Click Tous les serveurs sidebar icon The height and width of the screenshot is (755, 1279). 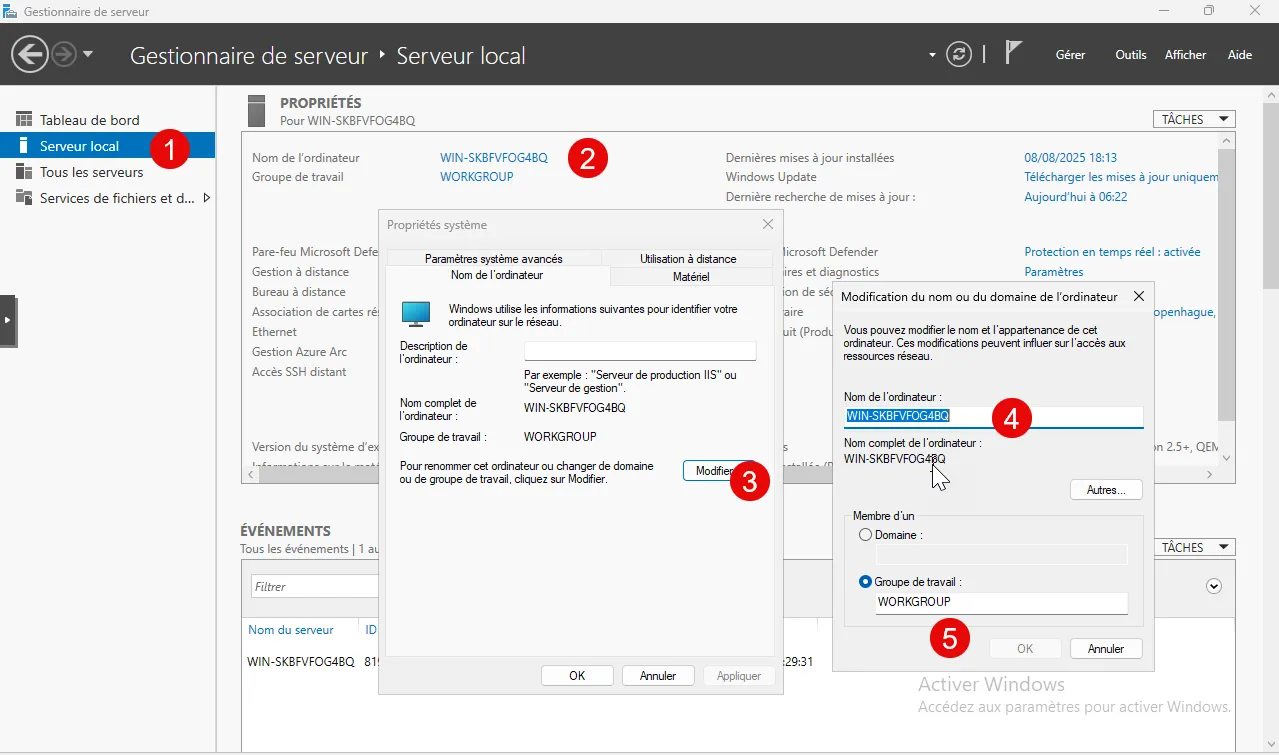point(24,172)
